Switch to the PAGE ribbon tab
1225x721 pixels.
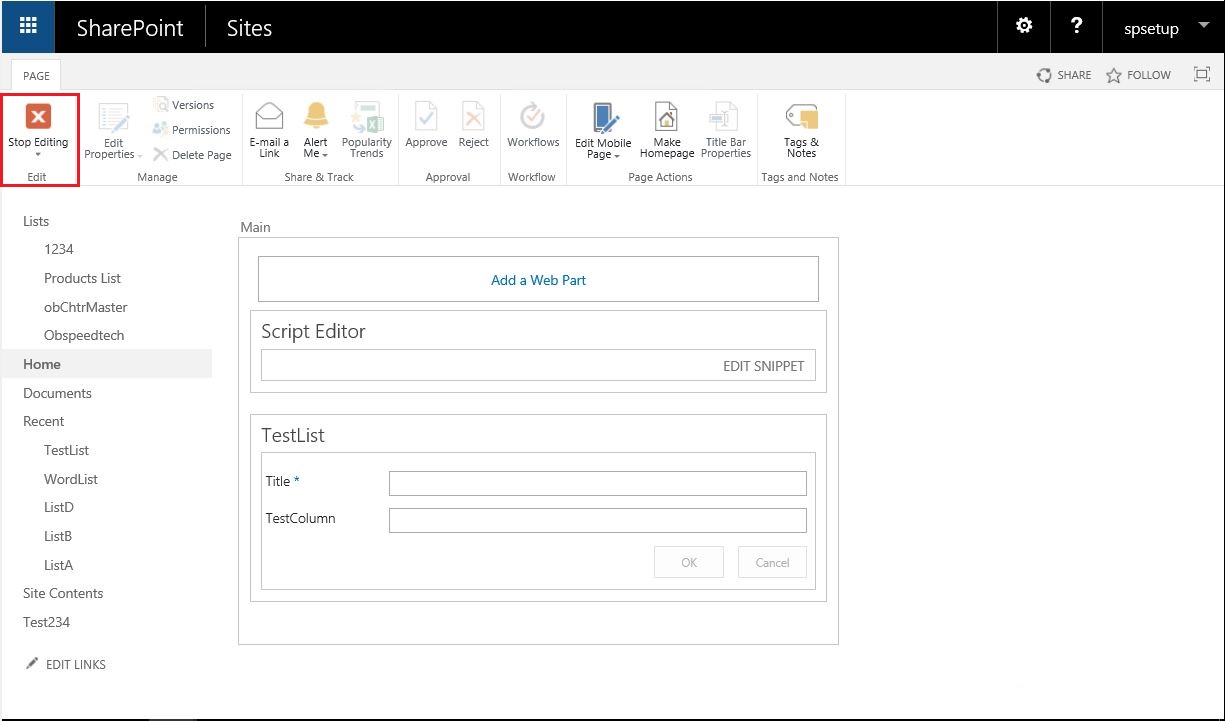[x=37, y=75]
